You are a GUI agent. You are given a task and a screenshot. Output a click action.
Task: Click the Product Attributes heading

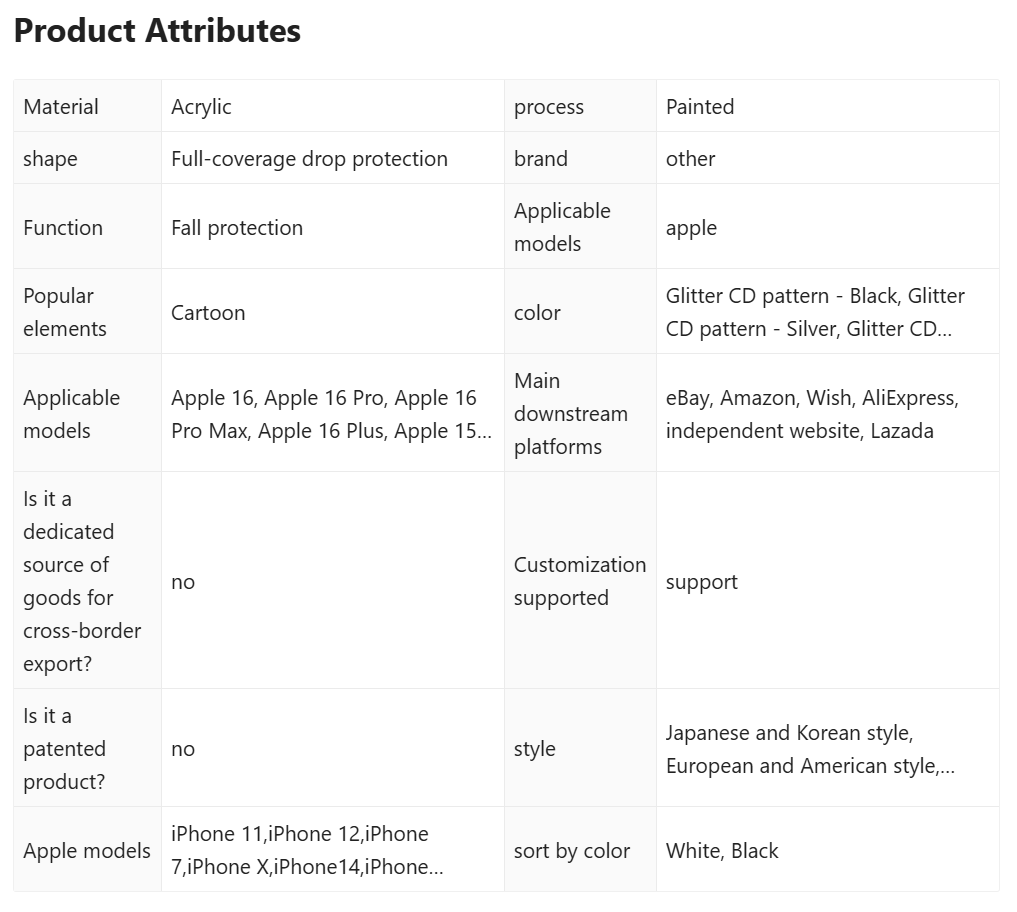coord(157,30)
